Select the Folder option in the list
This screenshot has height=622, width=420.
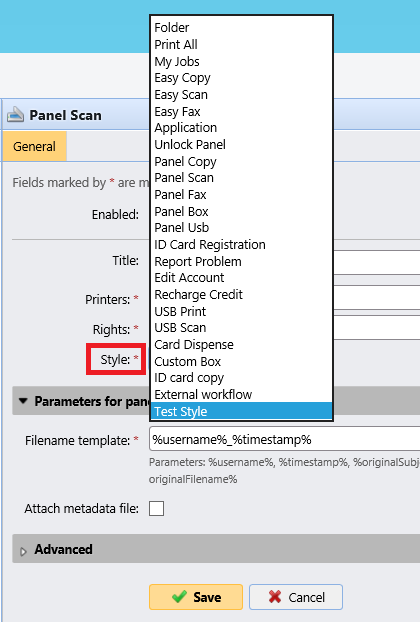coord(242,27)
